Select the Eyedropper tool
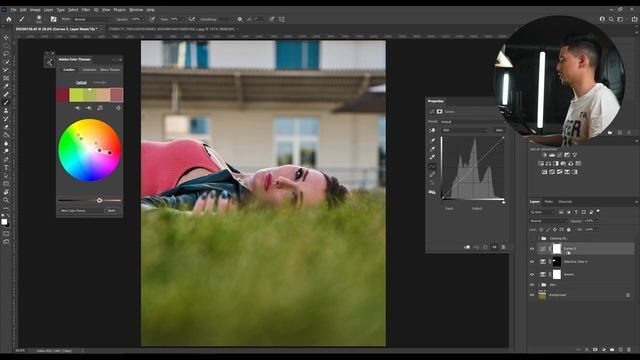Image resolution: width=640 pixels, height=360 pixels. point(6,86)
